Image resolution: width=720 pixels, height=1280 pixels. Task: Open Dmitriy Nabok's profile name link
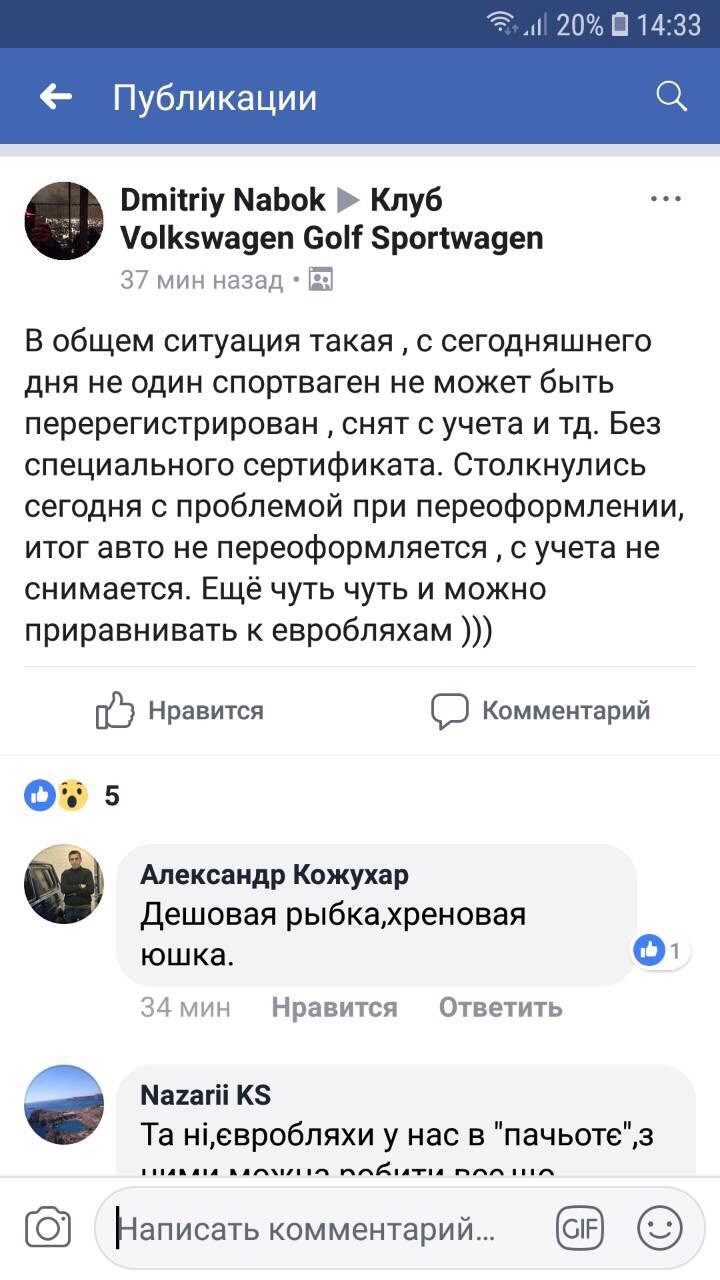[222, 200]
